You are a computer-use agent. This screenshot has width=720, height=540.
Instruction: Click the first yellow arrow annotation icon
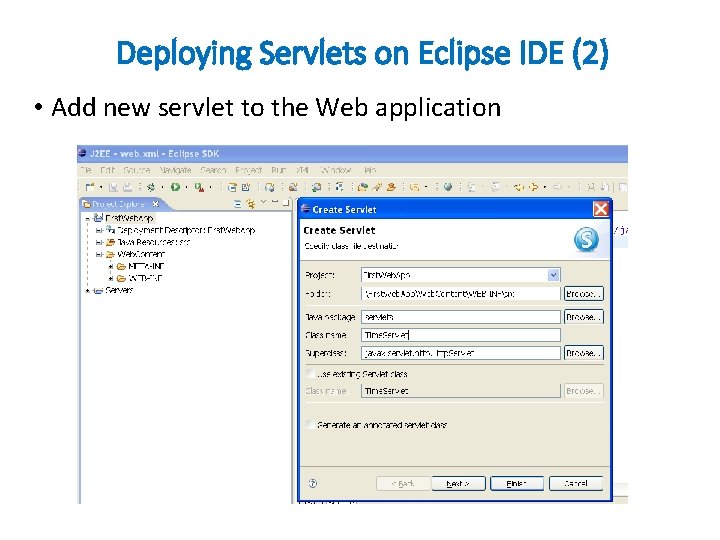point(519,187)
